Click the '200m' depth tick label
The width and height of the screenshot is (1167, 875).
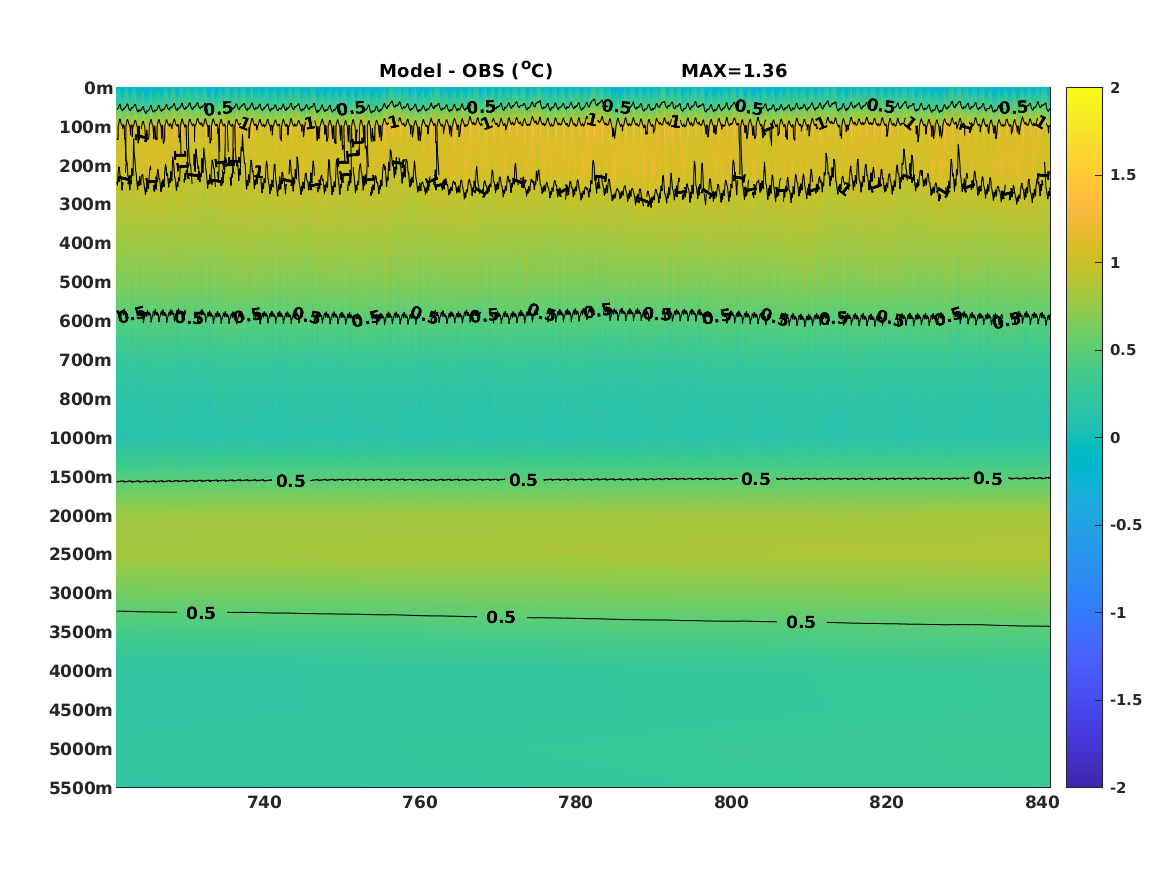86,166
